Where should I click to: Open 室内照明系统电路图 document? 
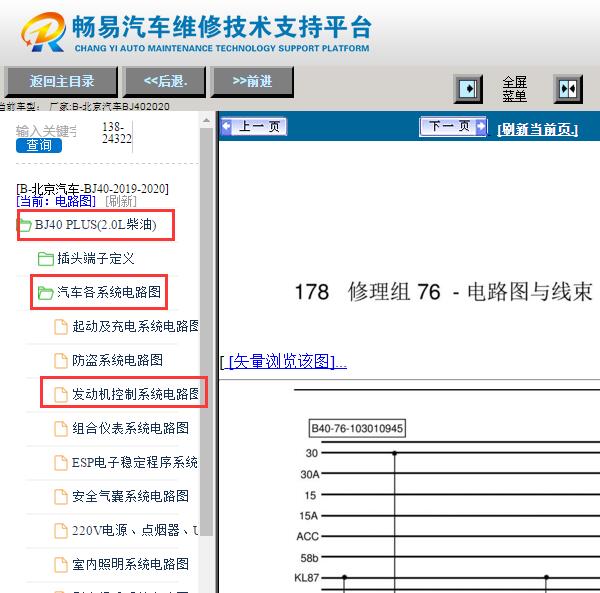[130, 564]
